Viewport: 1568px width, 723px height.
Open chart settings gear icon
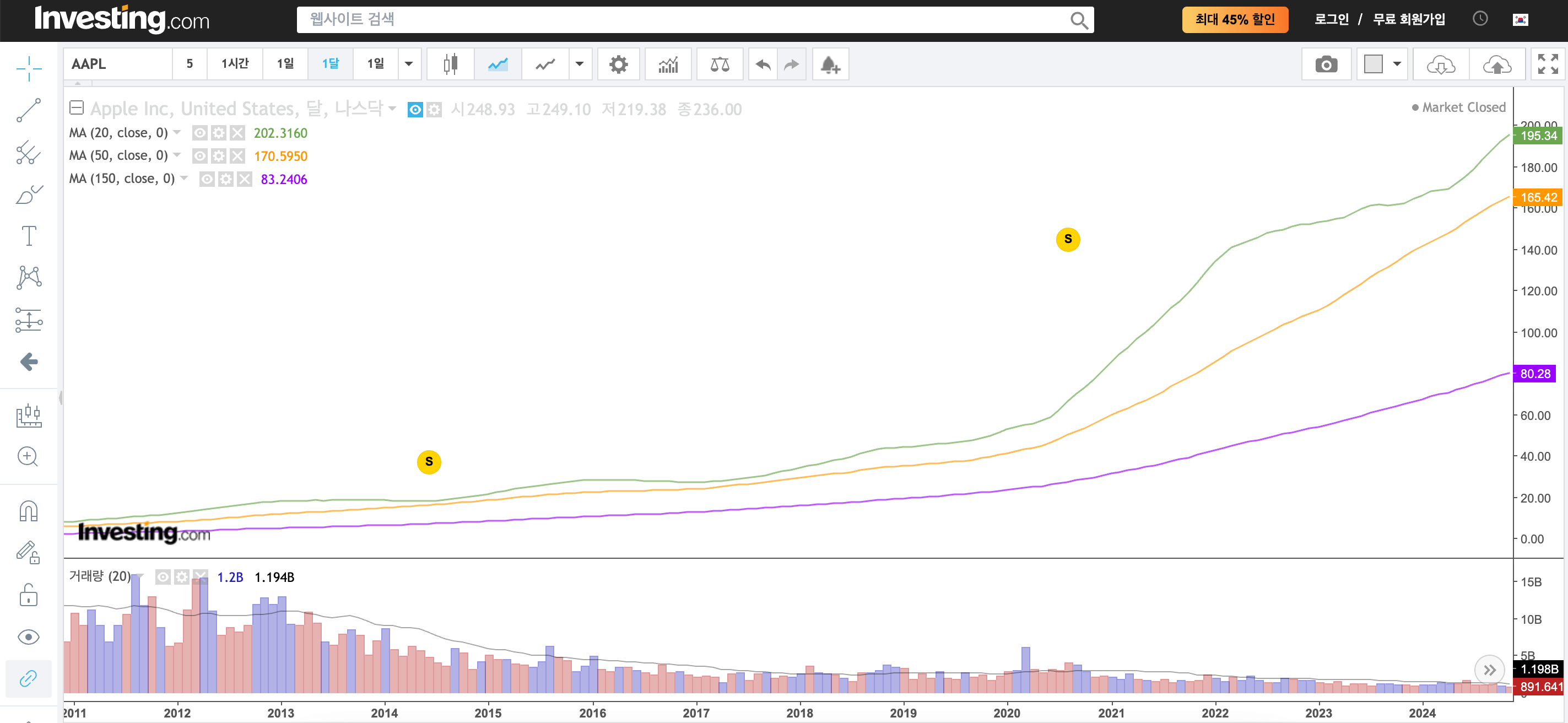[x=618, y=64]
